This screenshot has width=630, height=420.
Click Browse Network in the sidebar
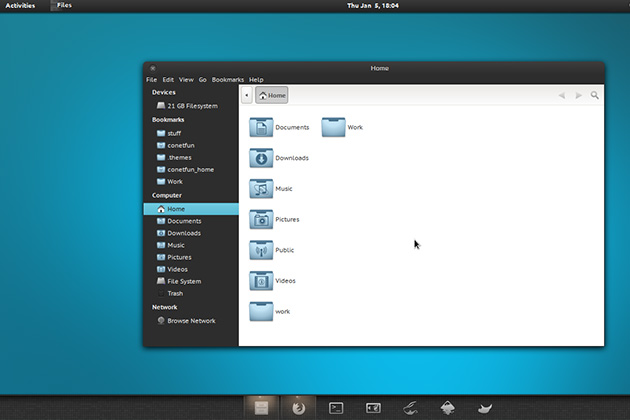coord(191,321)
